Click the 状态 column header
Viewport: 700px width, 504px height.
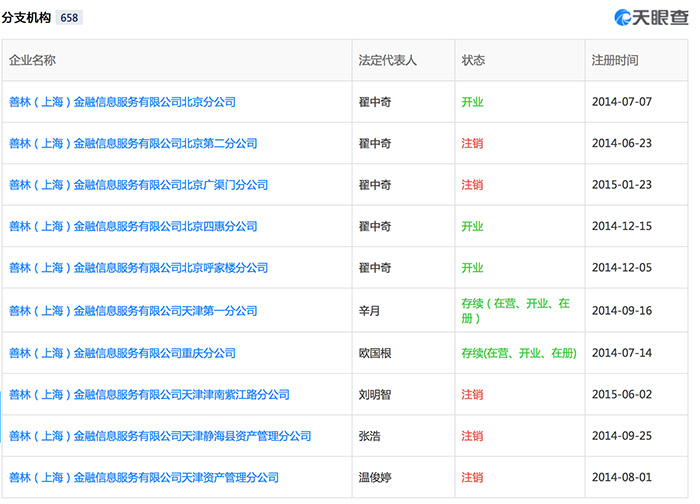pos(473,60)
